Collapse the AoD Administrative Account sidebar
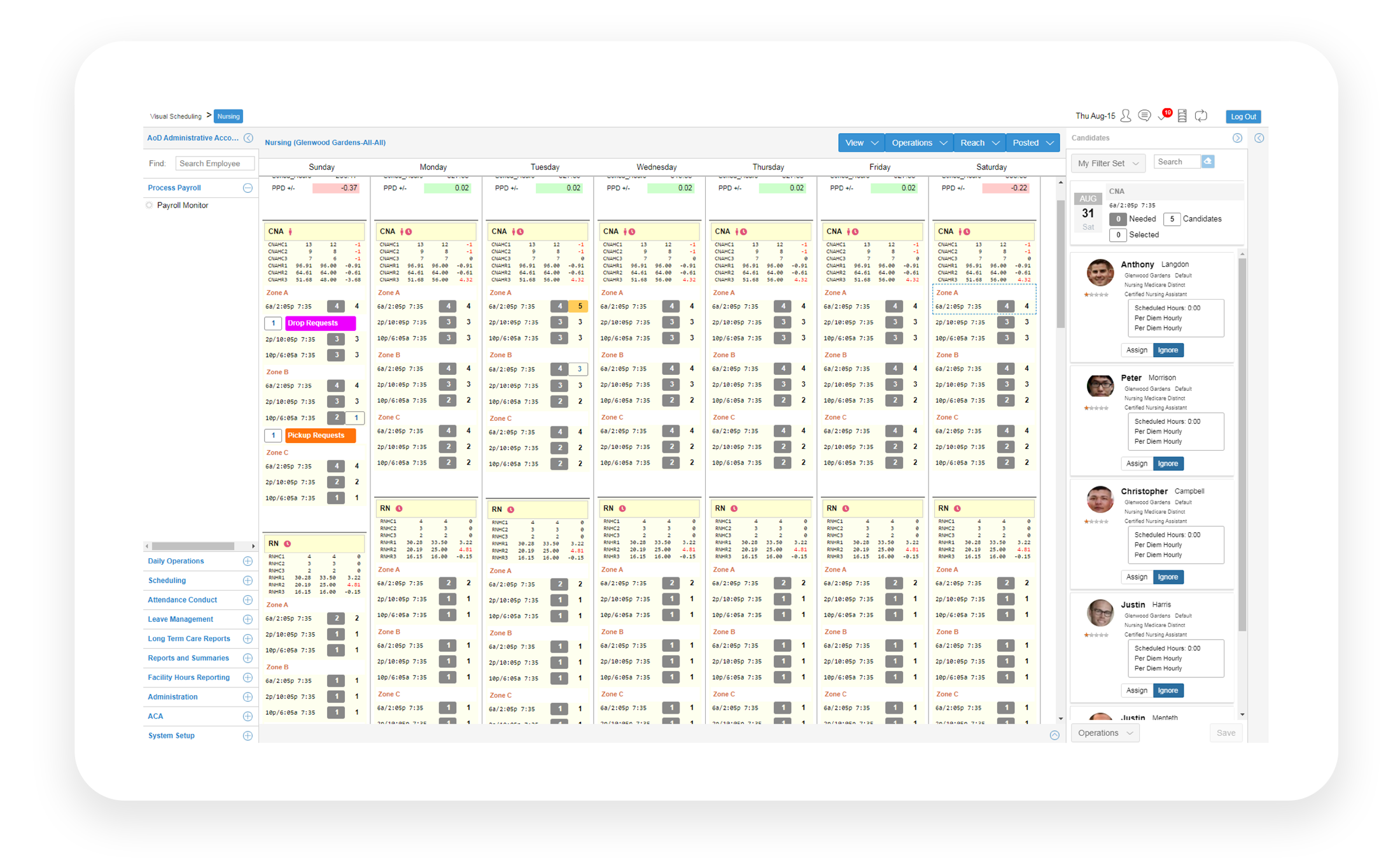The image size is (1400, 867). point(249,137)
